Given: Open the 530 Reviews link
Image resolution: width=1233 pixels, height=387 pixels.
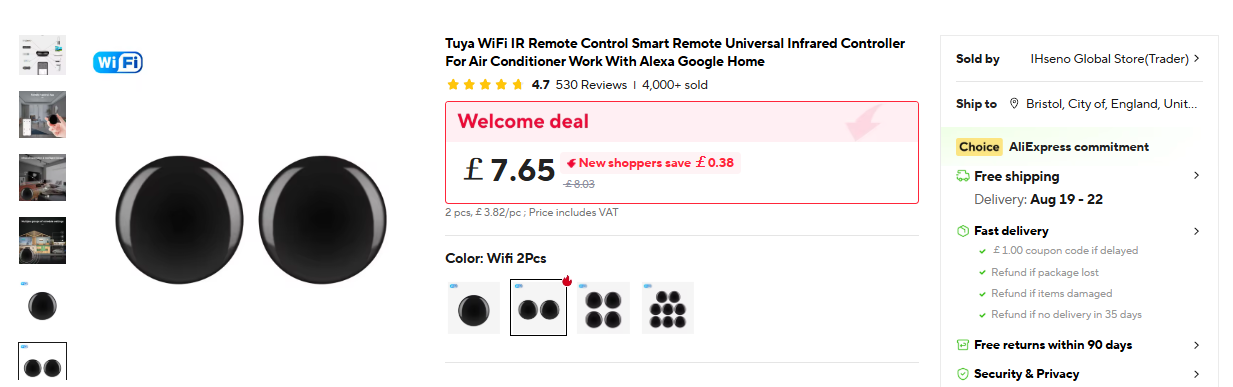Looking at the screenshot, I should coord(591,85).
